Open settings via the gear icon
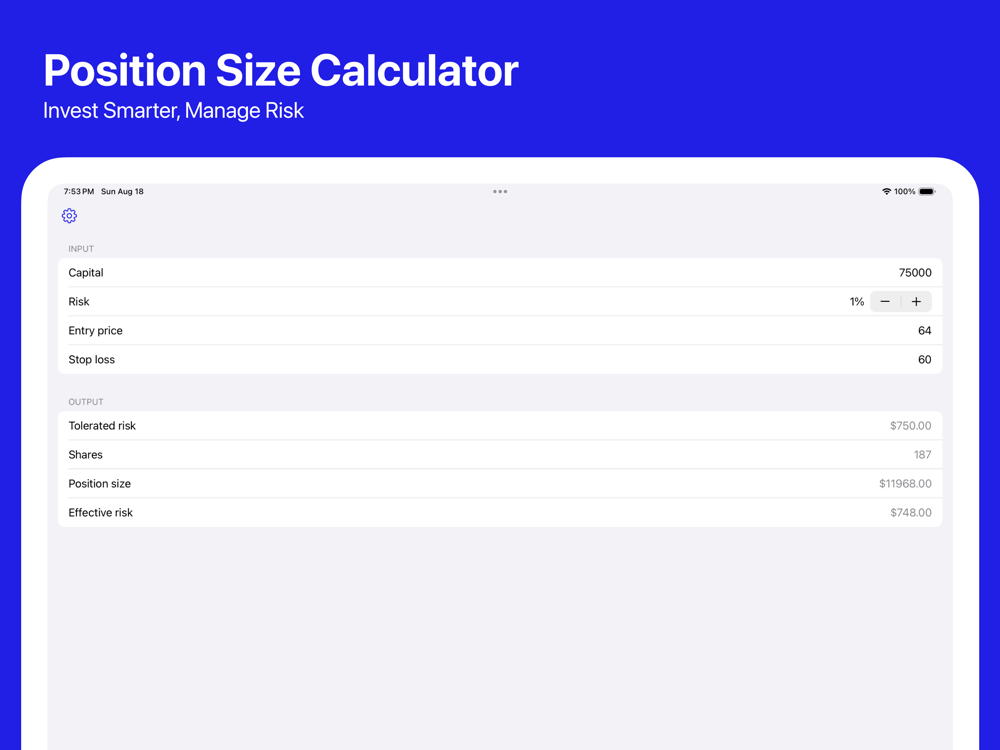 pos(69,216)
